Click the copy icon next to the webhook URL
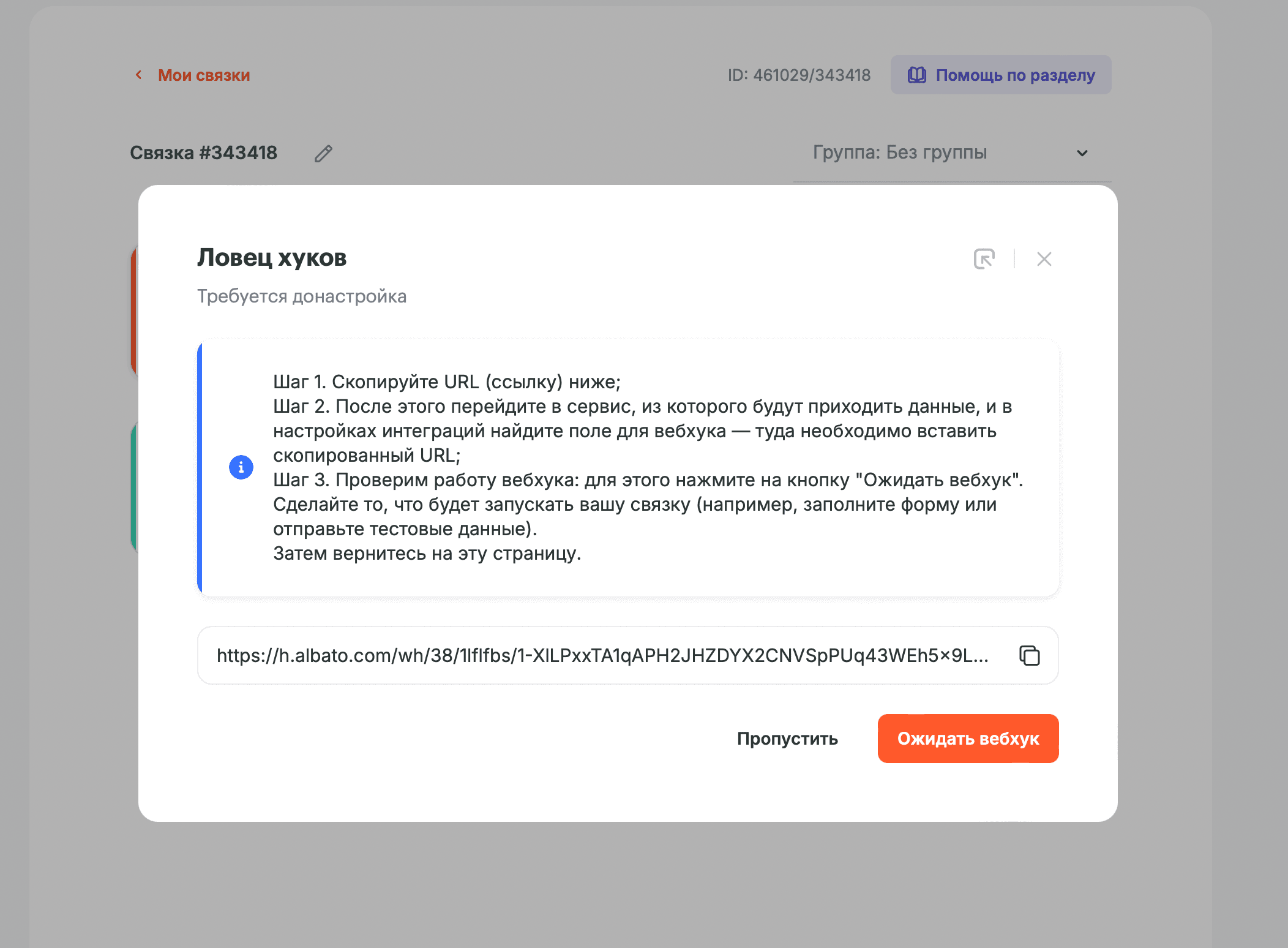This screenshot has width=1288, height=948. pos(1029,655)
